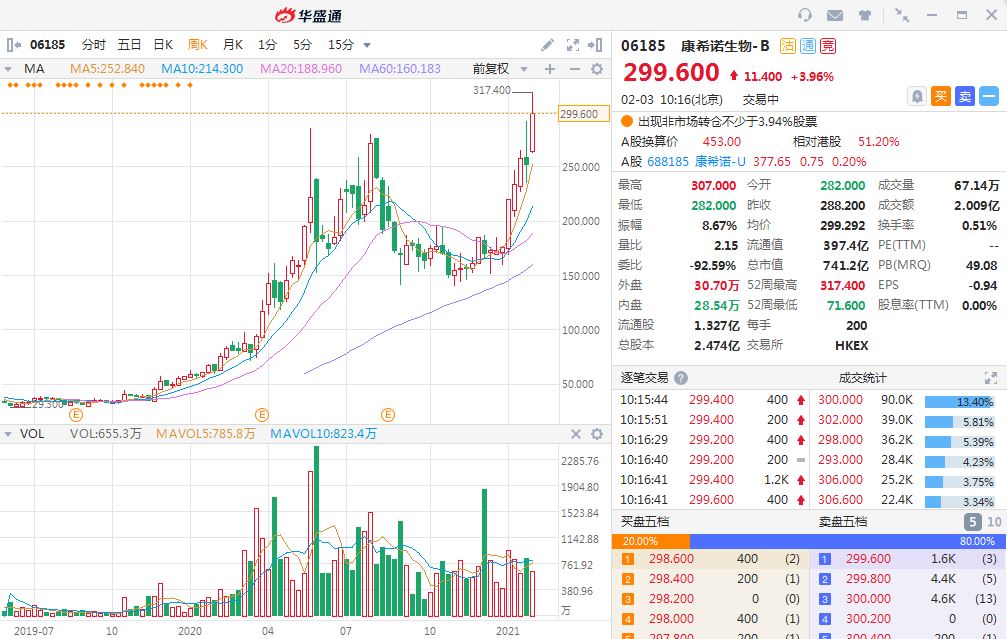Select the pencil drawing tool
1007x639 pixels.
pos(547,45)
